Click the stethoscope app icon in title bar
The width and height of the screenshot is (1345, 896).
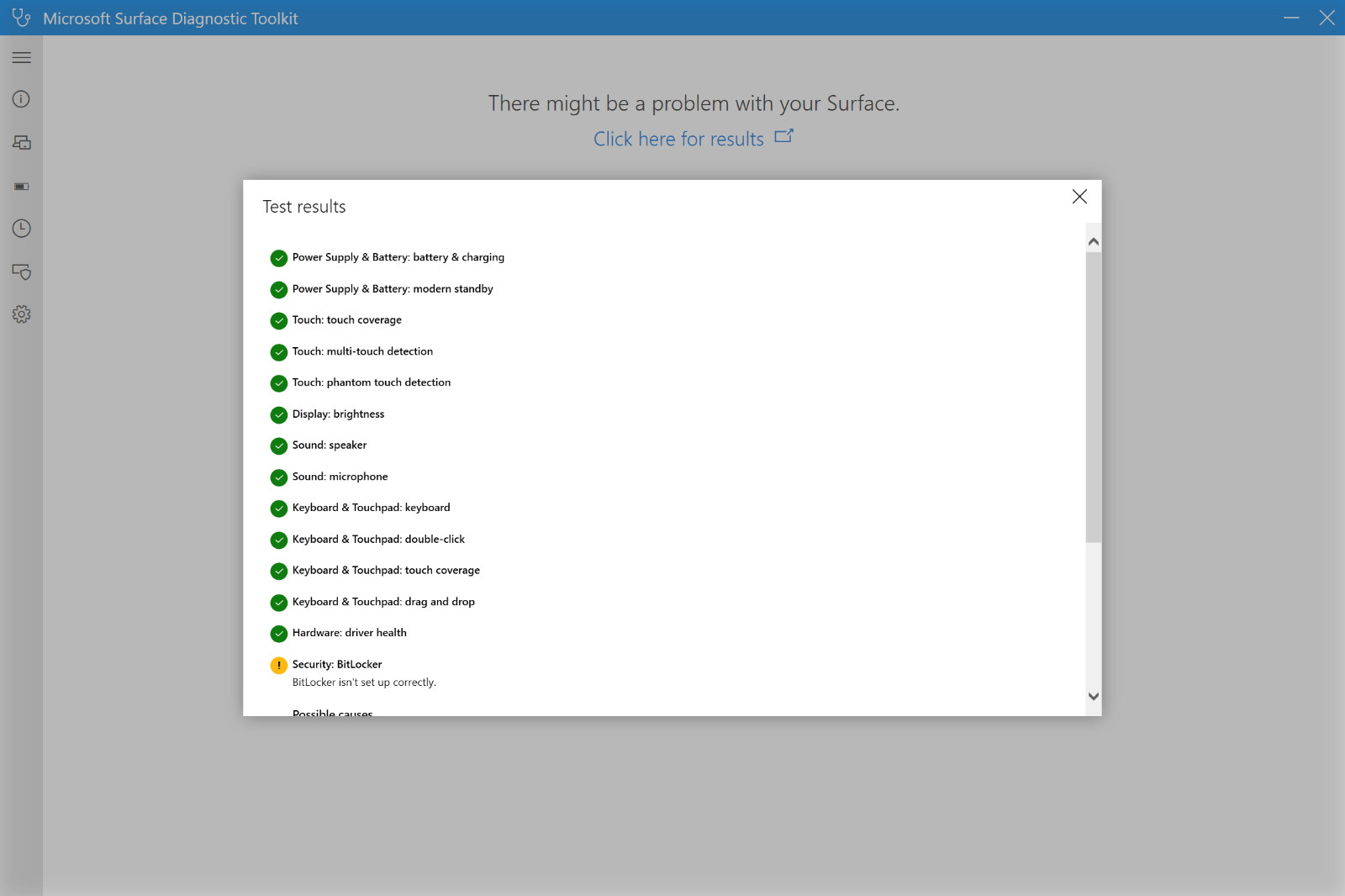pos(21,17)
